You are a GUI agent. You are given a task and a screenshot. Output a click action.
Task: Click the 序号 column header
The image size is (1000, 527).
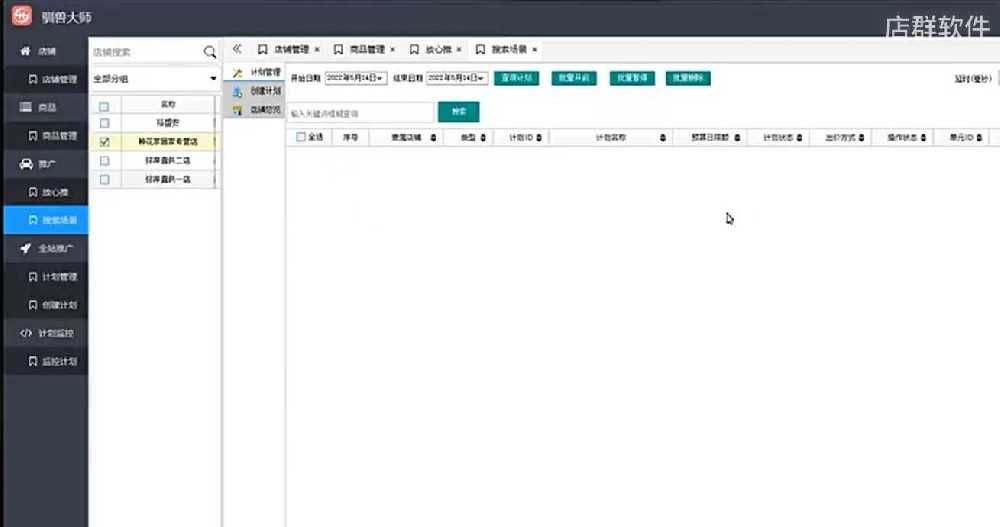point(350,137)
